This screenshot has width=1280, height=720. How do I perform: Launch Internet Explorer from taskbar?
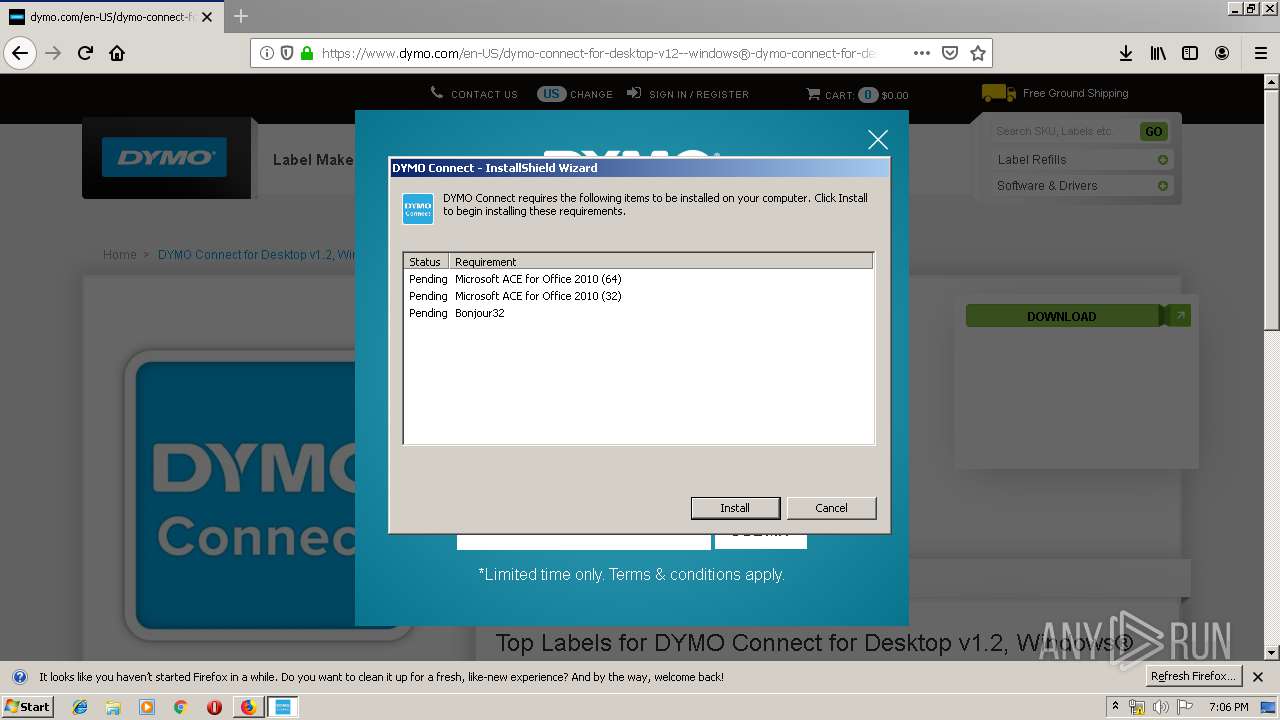pyautogui.click(x=80, y=707)
